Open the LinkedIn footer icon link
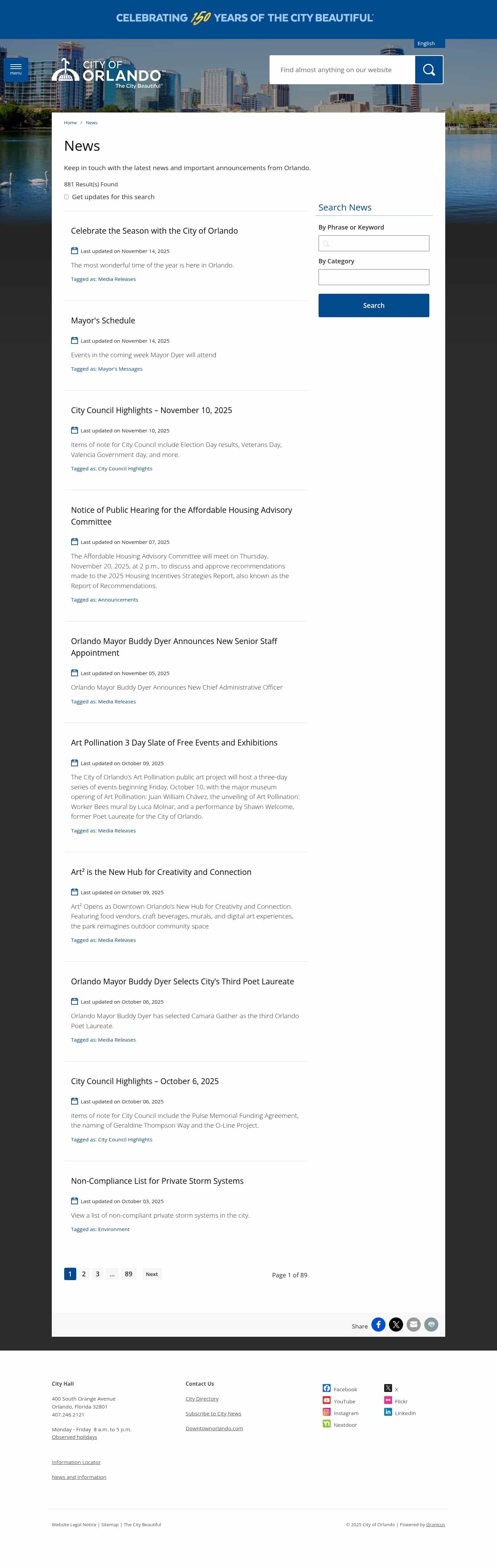The width and height of the screenshot is (497, 1568). pos(388,1412)
